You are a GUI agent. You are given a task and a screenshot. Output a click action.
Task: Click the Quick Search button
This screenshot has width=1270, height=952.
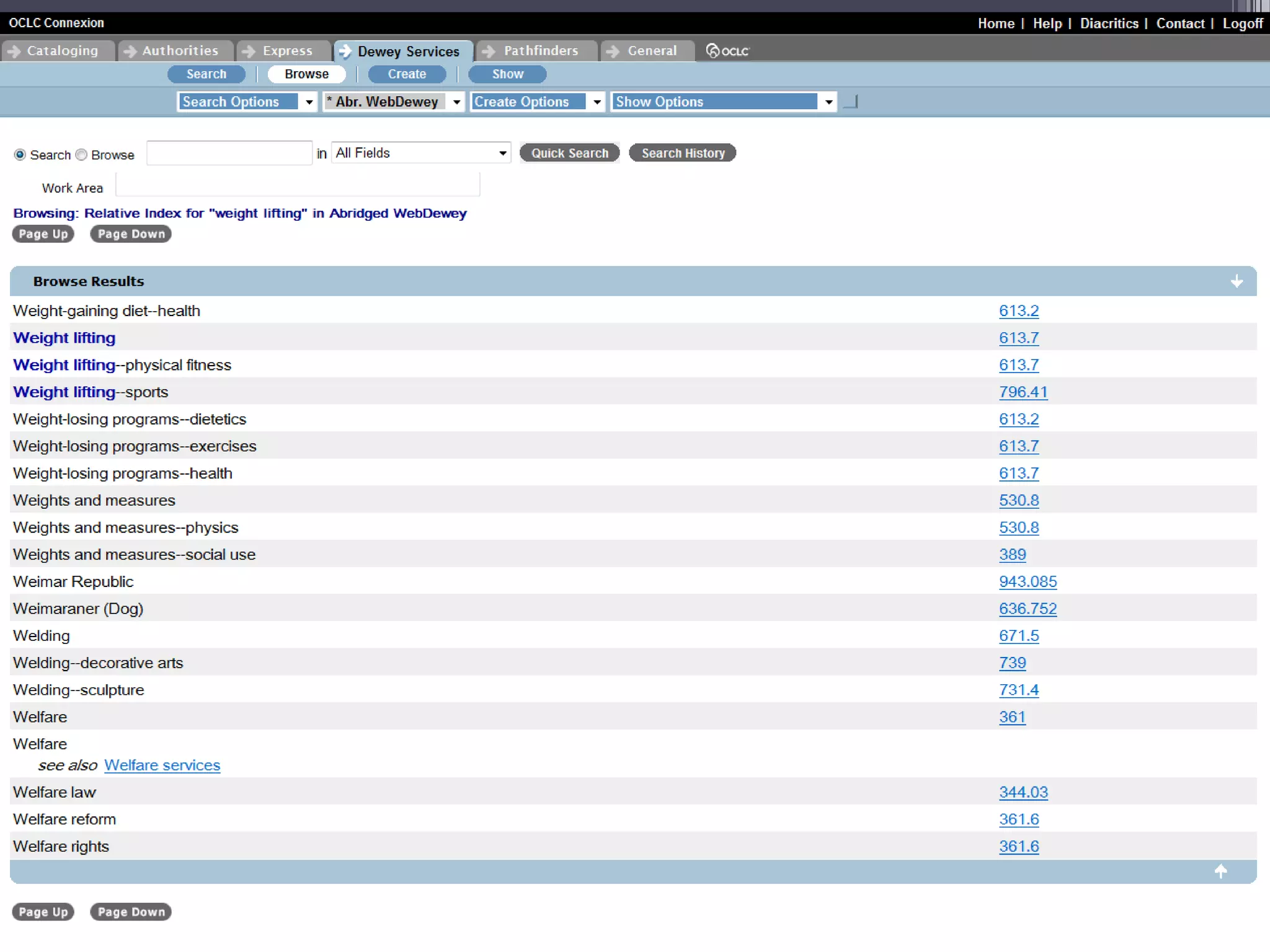[x=569, y=153]
